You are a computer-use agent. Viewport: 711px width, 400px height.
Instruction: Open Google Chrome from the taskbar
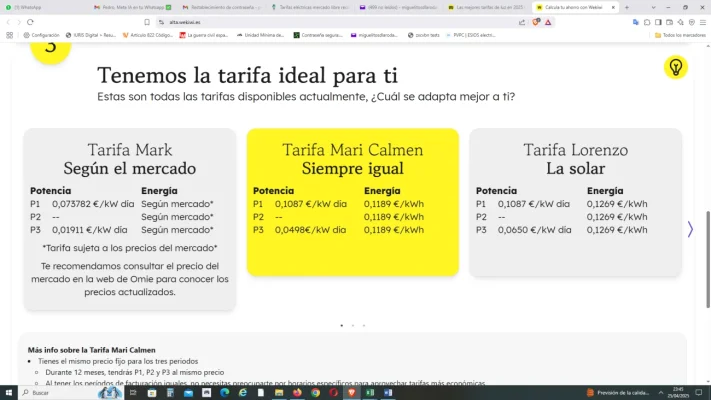coord(316,393)
